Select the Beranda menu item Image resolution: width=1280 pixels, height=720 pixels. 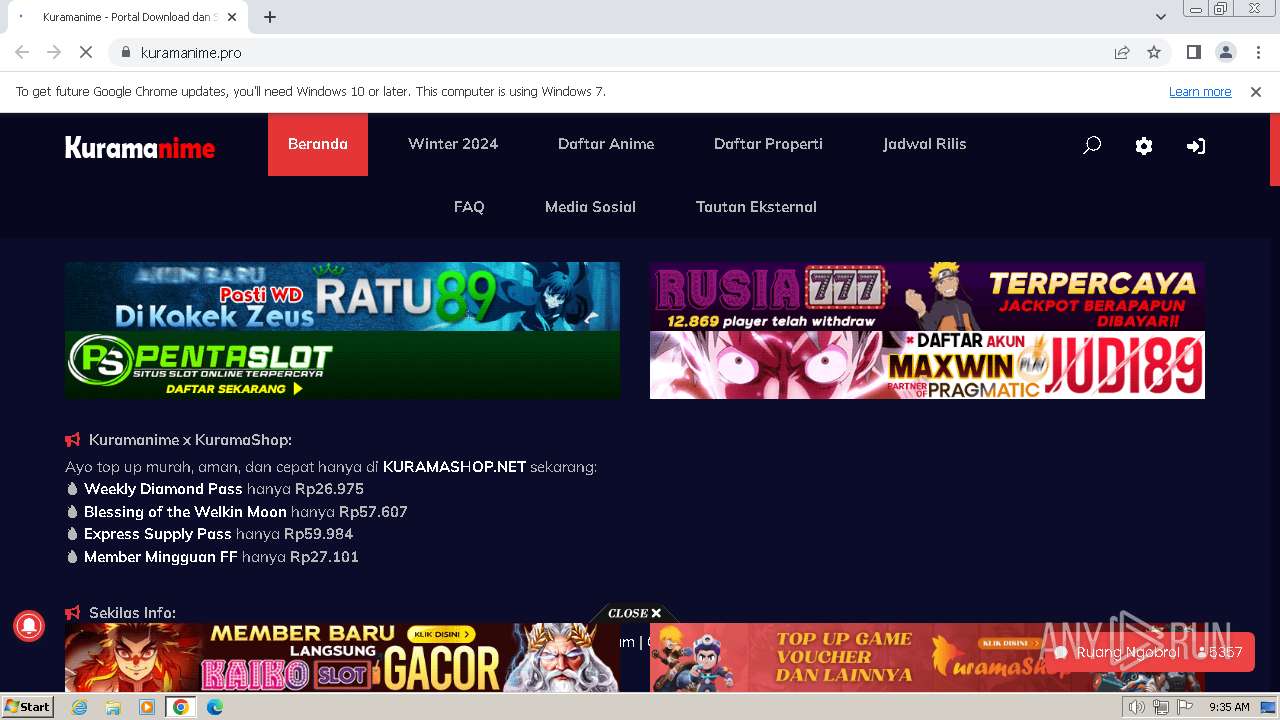point(318,144)
